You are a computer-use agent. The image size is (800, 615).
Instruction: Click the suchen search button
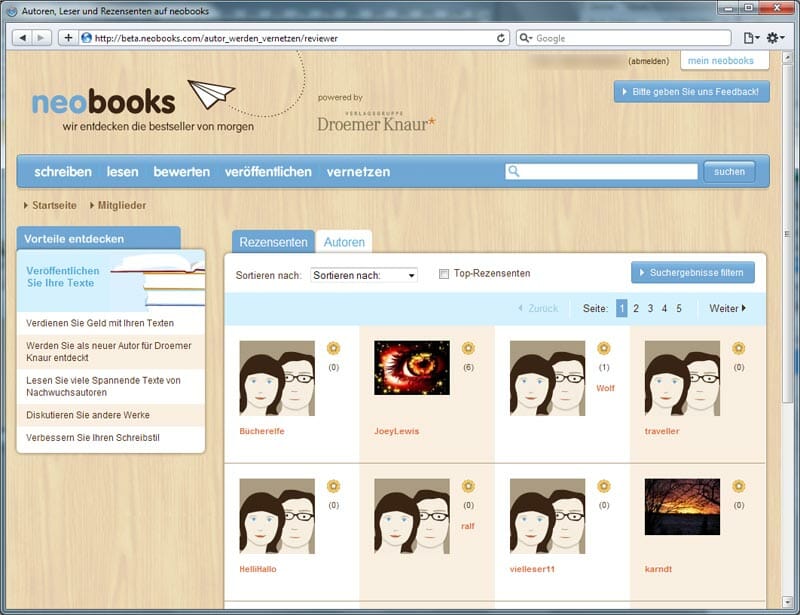(x=729, y=172)
